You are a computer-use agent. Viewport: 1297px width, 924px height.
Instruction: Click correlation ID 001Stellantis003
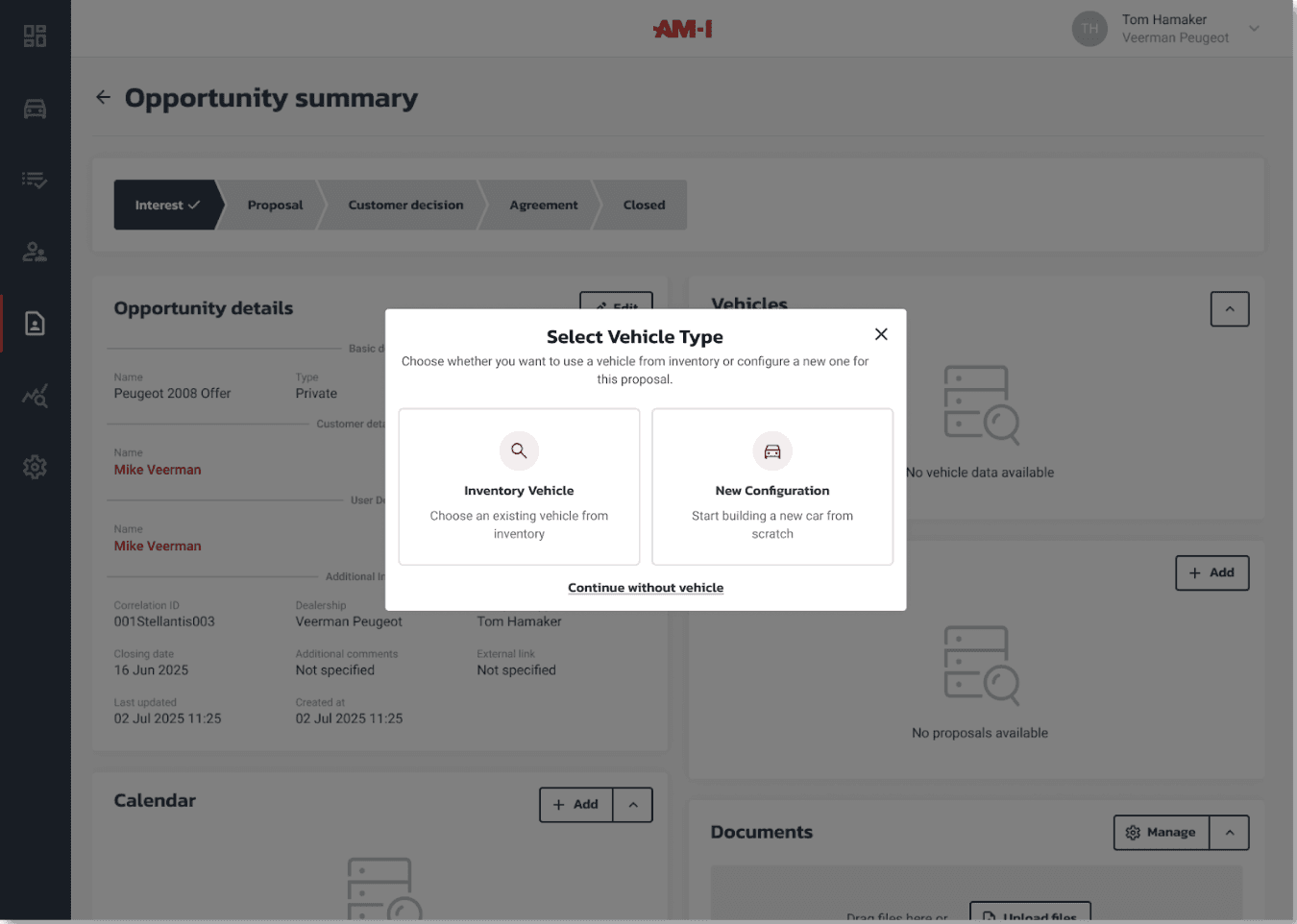pyautogui.click(x=164, y=621)
